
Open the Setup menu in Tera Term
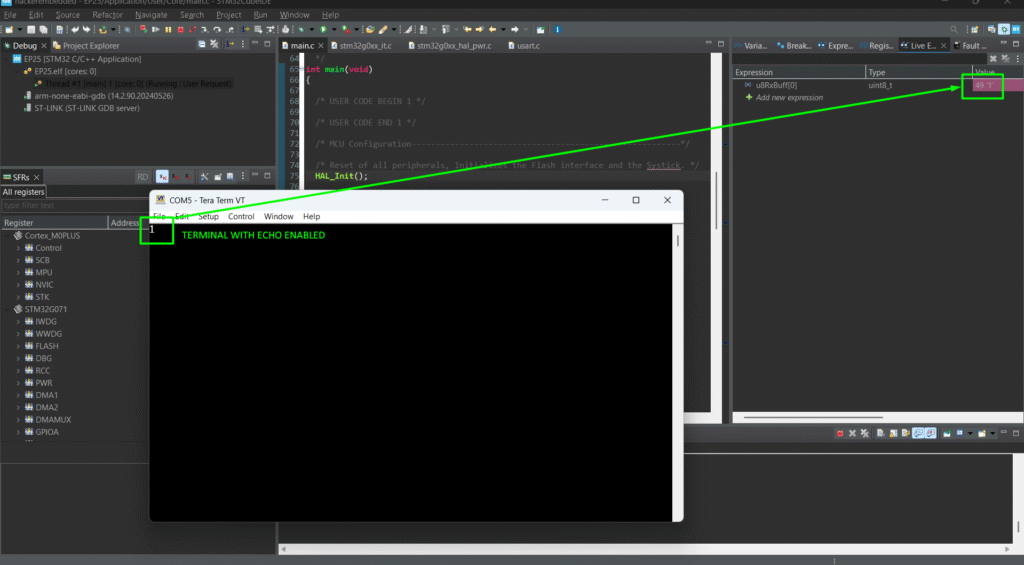click(208, 216)
